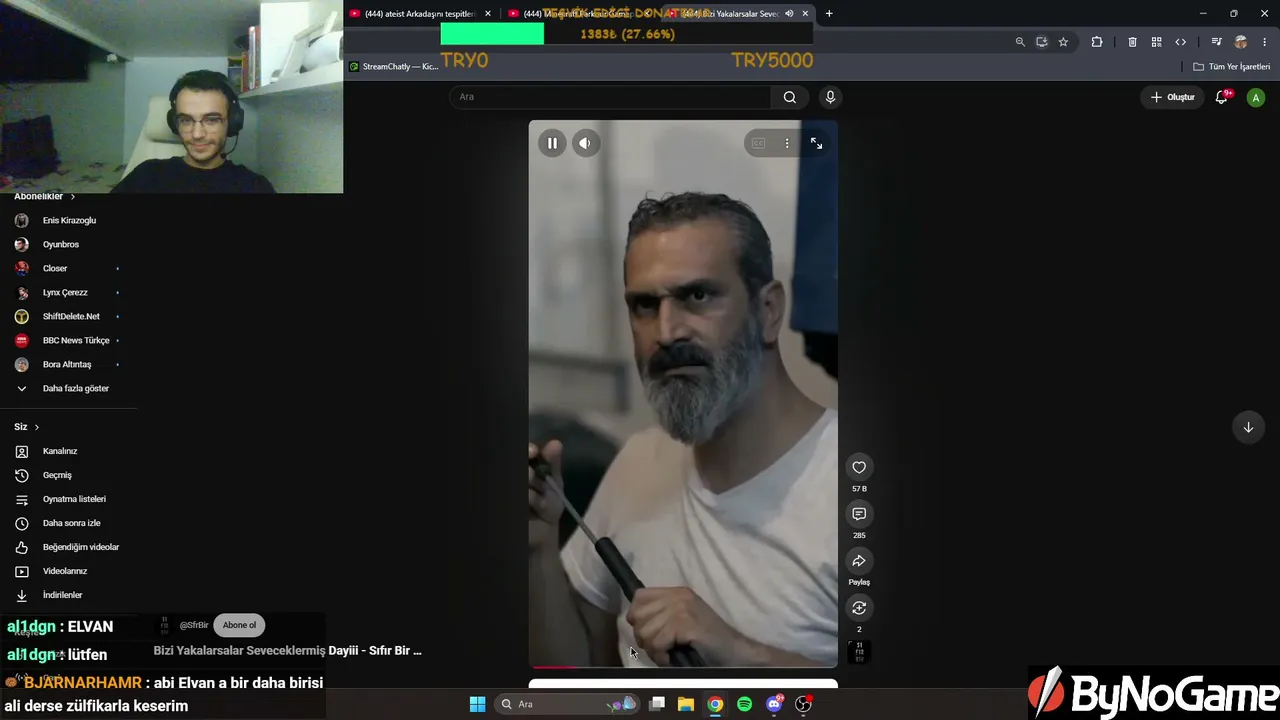Open the Oluştur create menu

click(x=1173, y=97)
